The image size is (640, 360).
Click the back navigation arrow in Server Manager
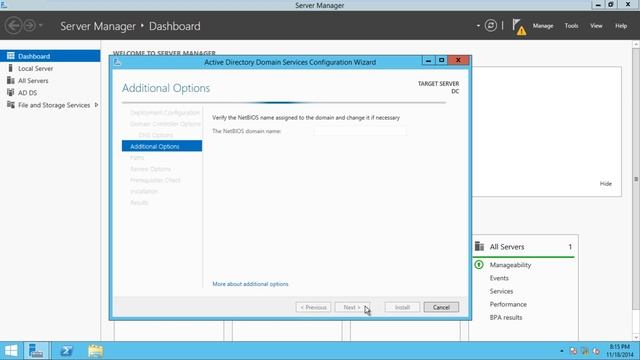[13, 25]
